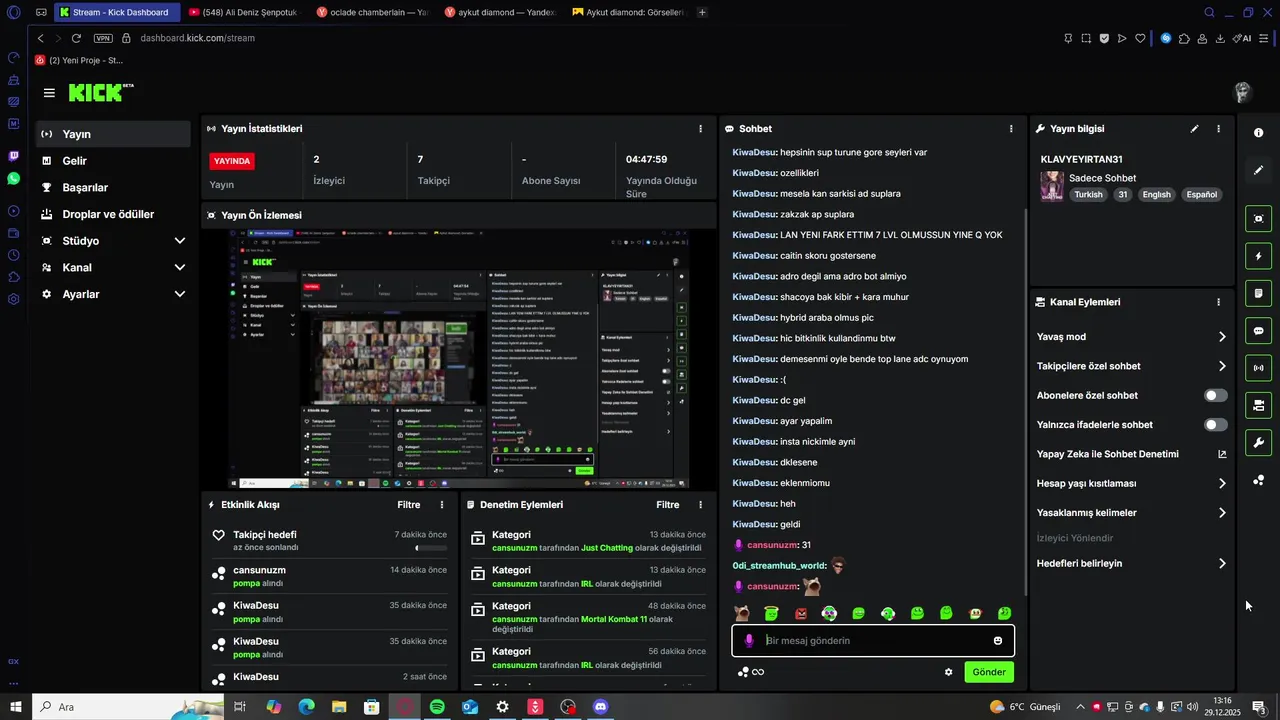Click the three-bubbles icon at the bottom of the right rail
Viewport: 1280px width, 720px height.
(1258, 480)
